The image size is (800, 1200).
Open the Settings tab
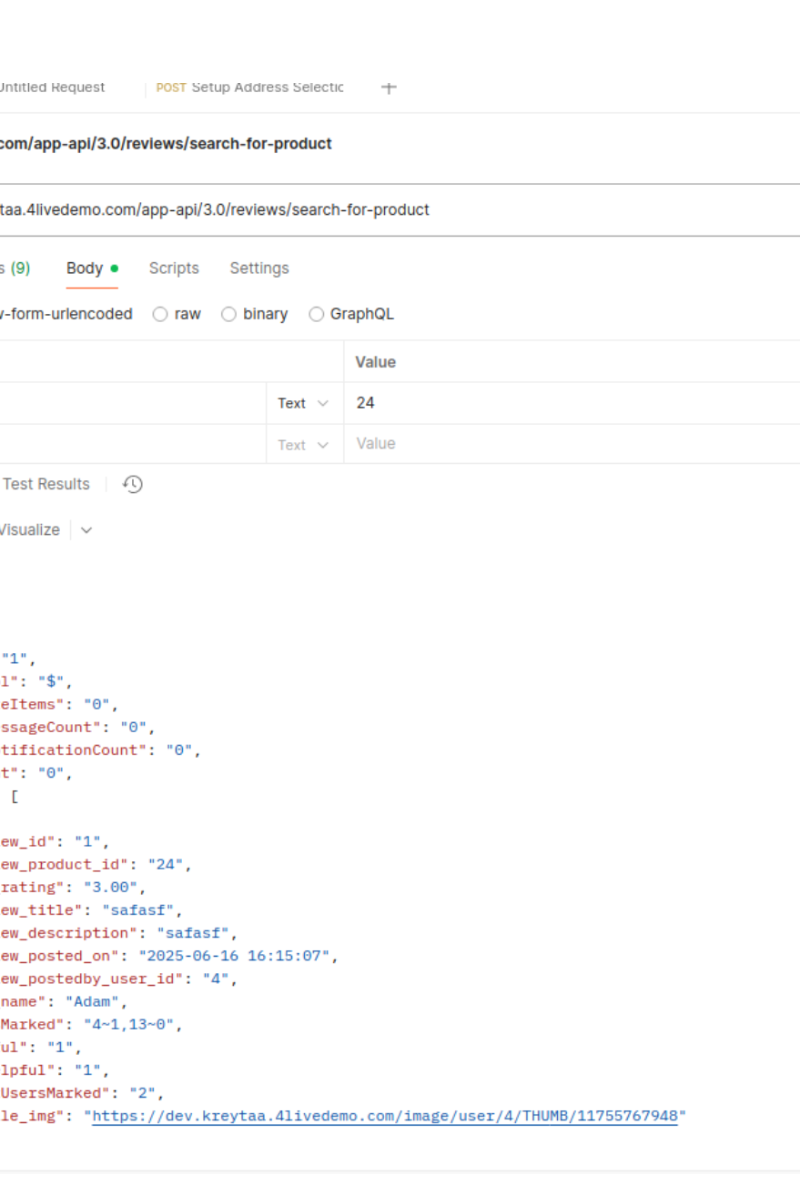[259, 268]
